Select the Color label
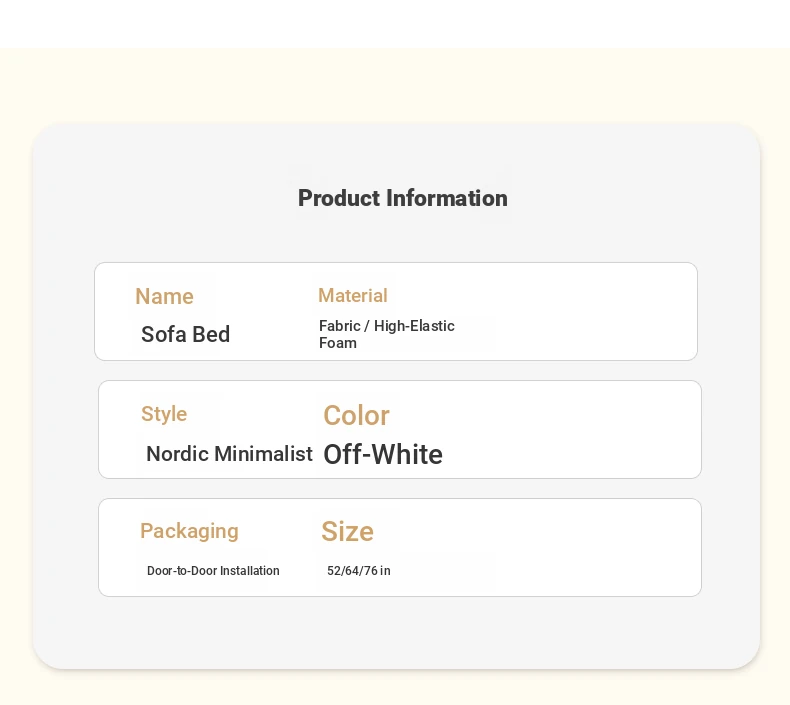This screenshot has height=705, width=790. tap(356, 415)
